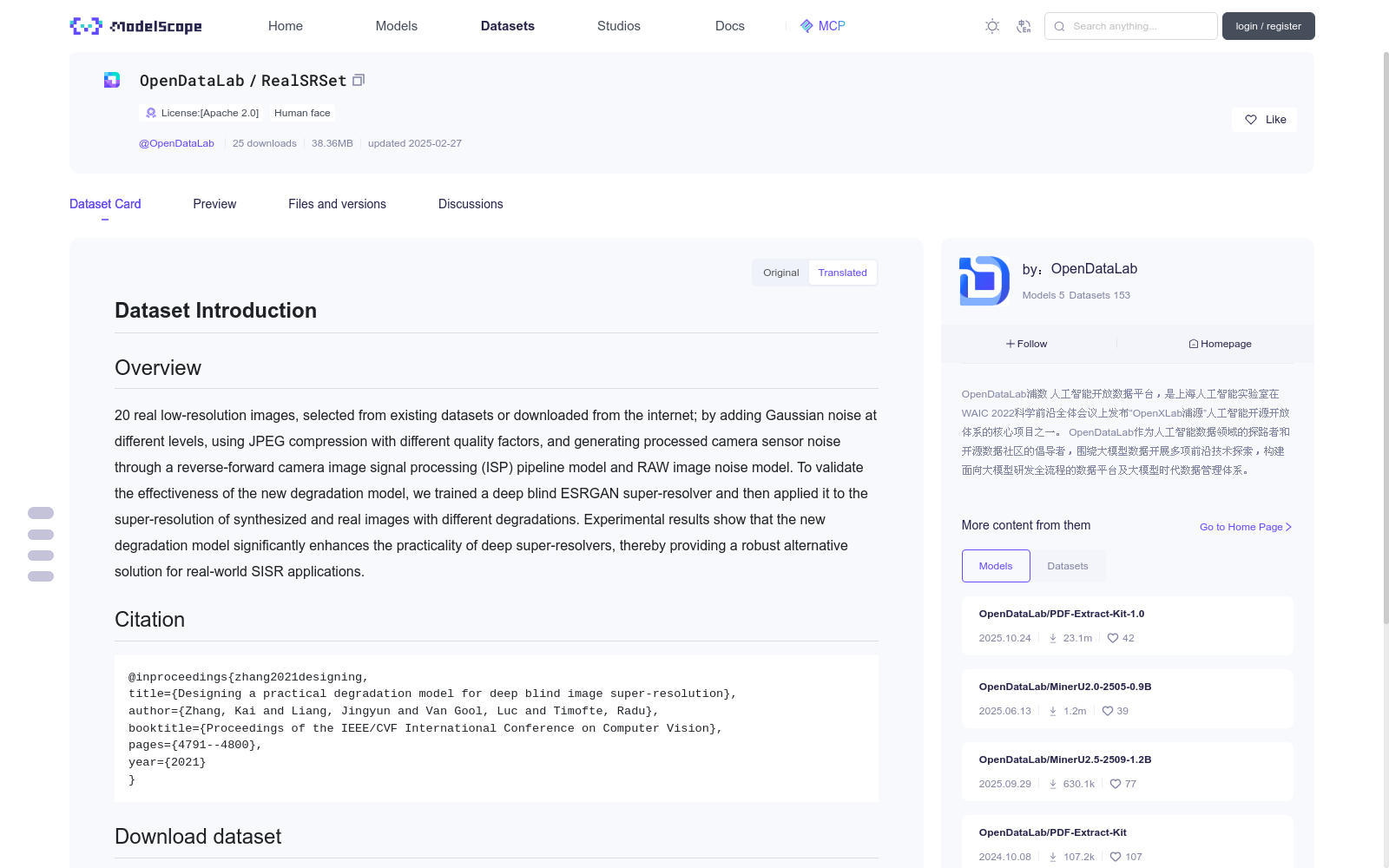This screenshot has height=868, width=1389.
Task: Open Files and versions tab
Action: point(337,204)
